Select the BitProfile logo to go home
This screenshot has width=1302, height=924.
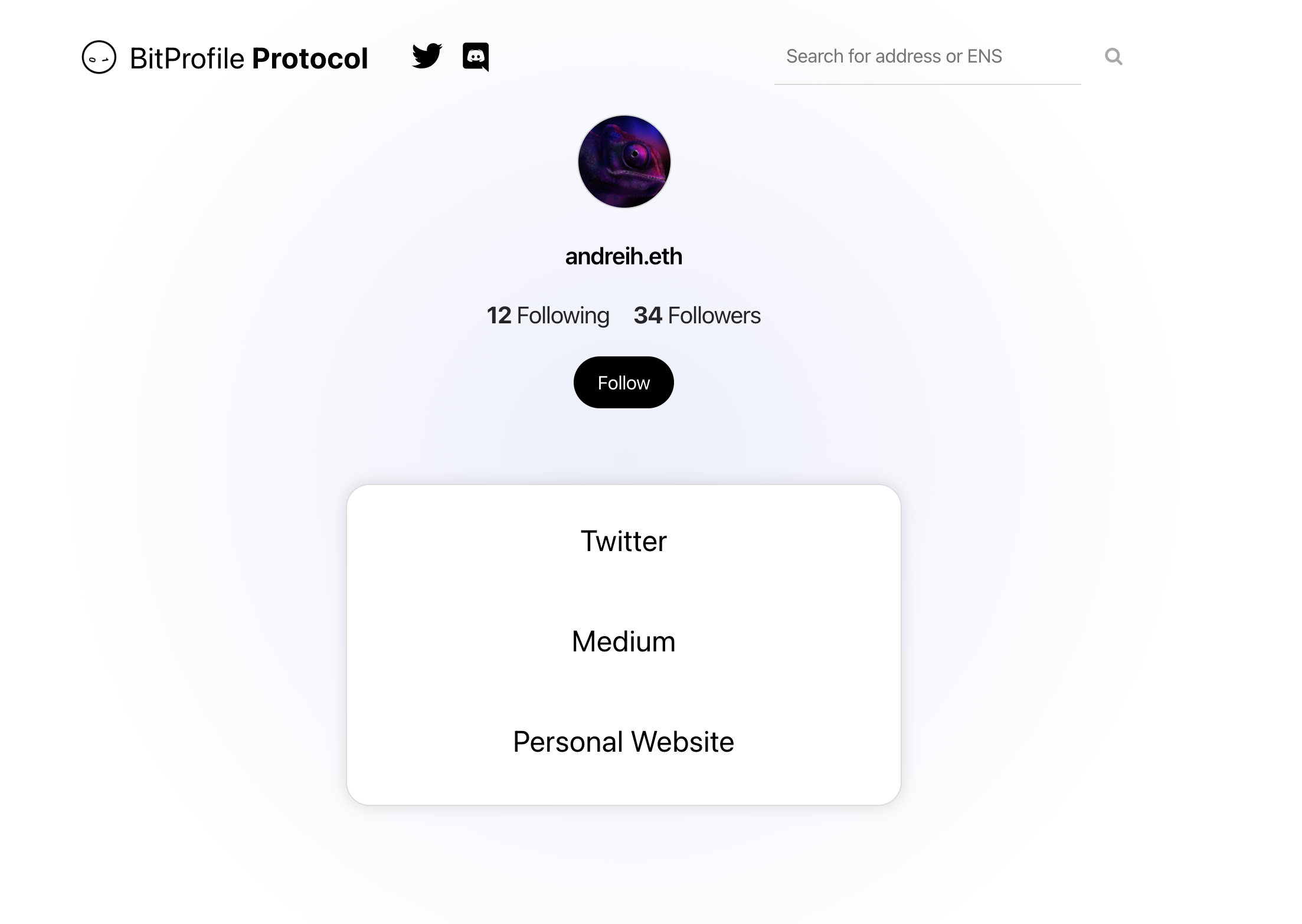[99, 57]
